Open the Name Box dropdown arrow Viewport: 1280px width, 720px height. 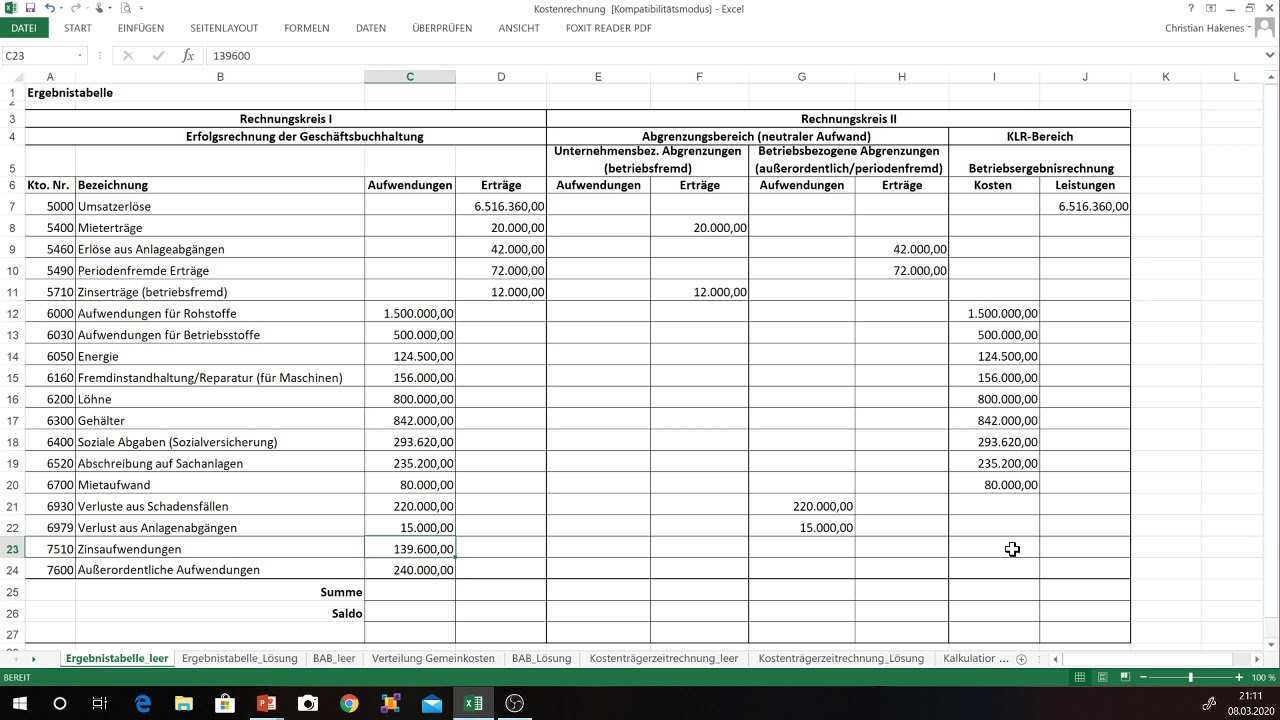pyautogui.click(x=80, y=56)
